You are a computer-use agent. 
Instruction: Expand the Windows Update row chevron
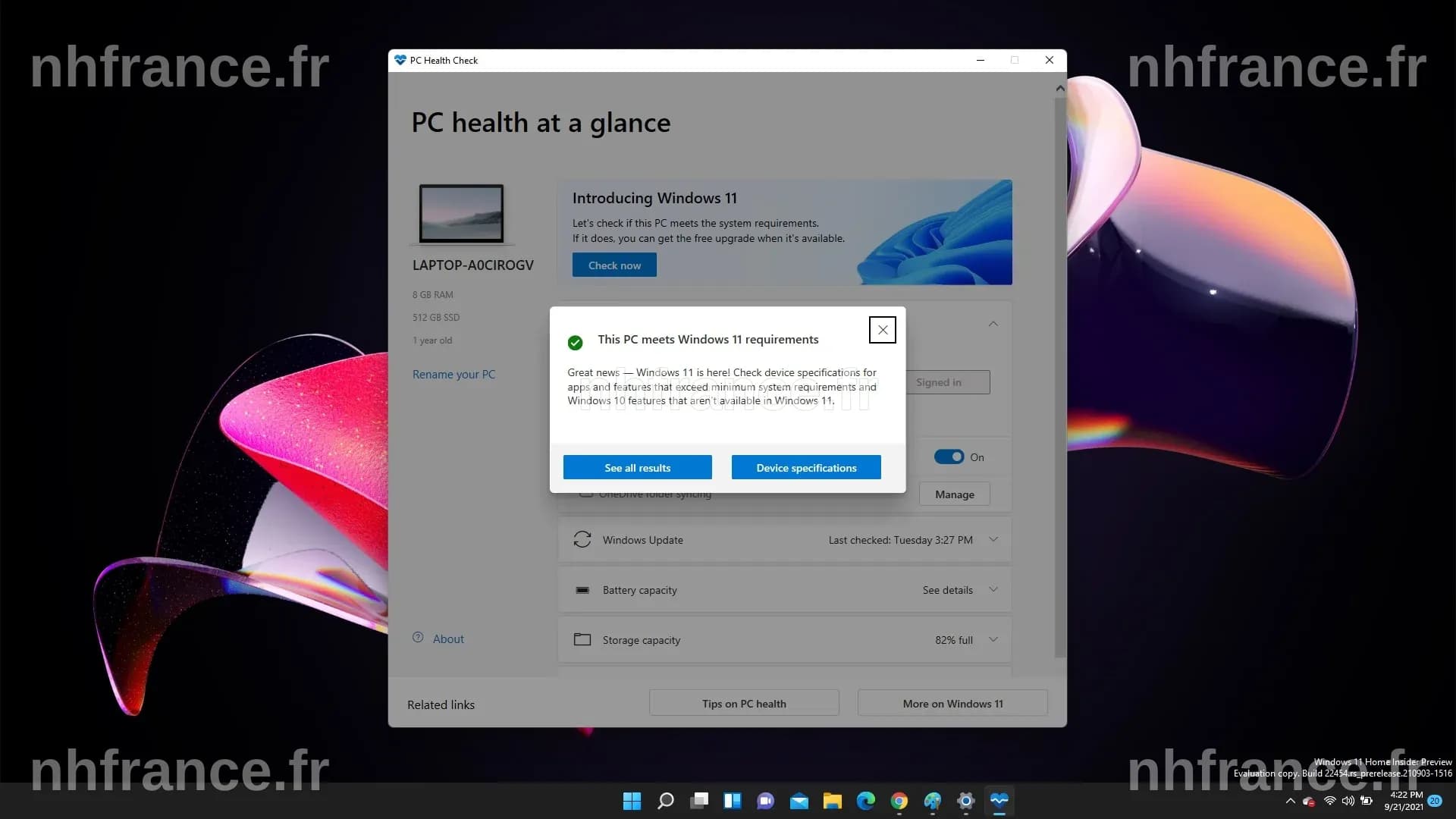point(993,539)
